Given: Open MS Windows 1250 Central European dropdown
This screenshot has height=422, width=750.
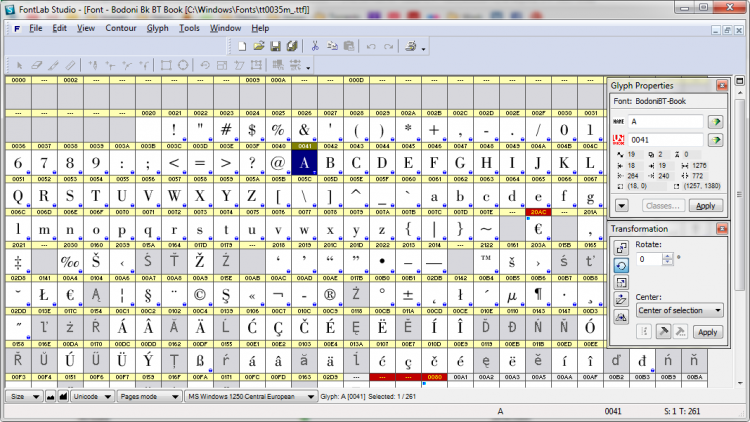Looking at the screenshot, I should [251, 396].
